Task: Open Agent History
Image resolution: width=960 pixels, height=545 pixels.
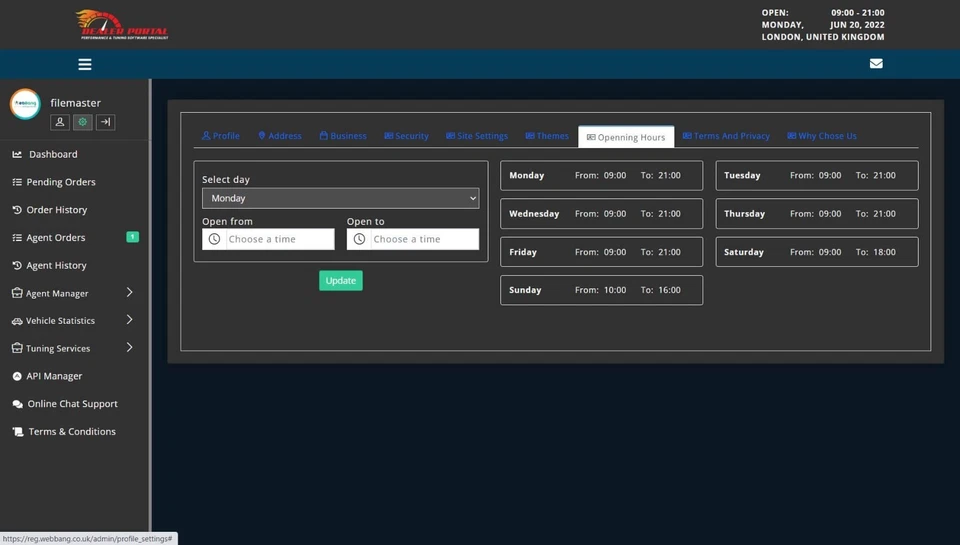Action: [56, 265]
